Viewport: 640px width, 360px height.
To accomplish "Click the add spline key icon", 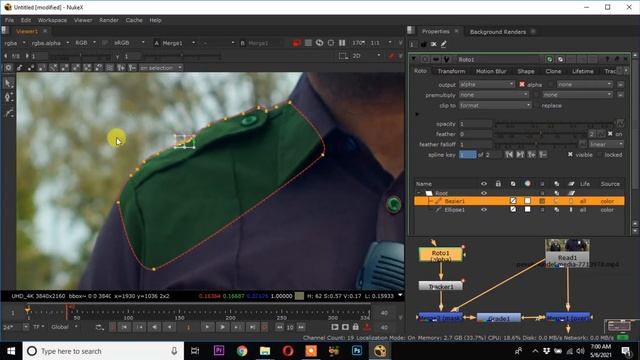I will 531,155.
